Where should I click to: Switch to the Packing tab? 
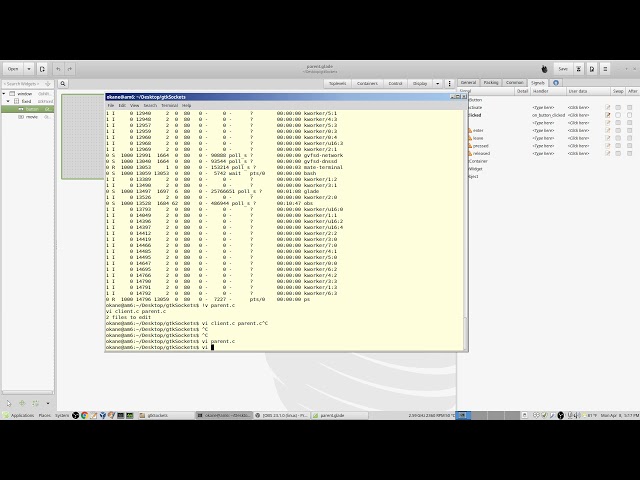pyautogui.click(x=491, y=82)
